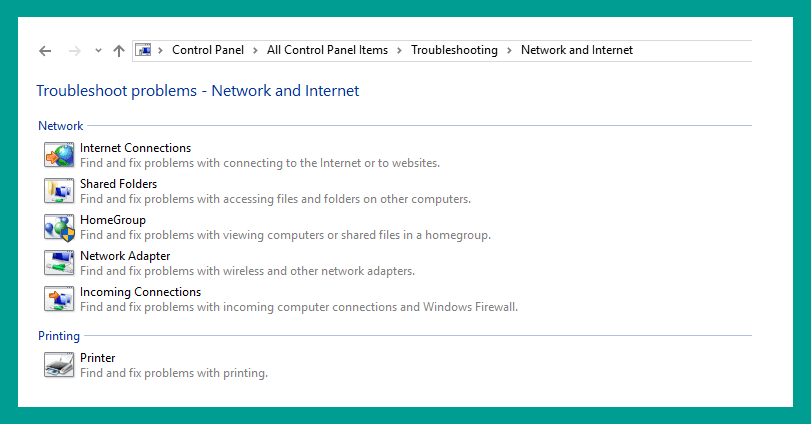Click the control panel icon in address bar
The image size is (811, 424).
pyautogui.click(x=143, y=50)
